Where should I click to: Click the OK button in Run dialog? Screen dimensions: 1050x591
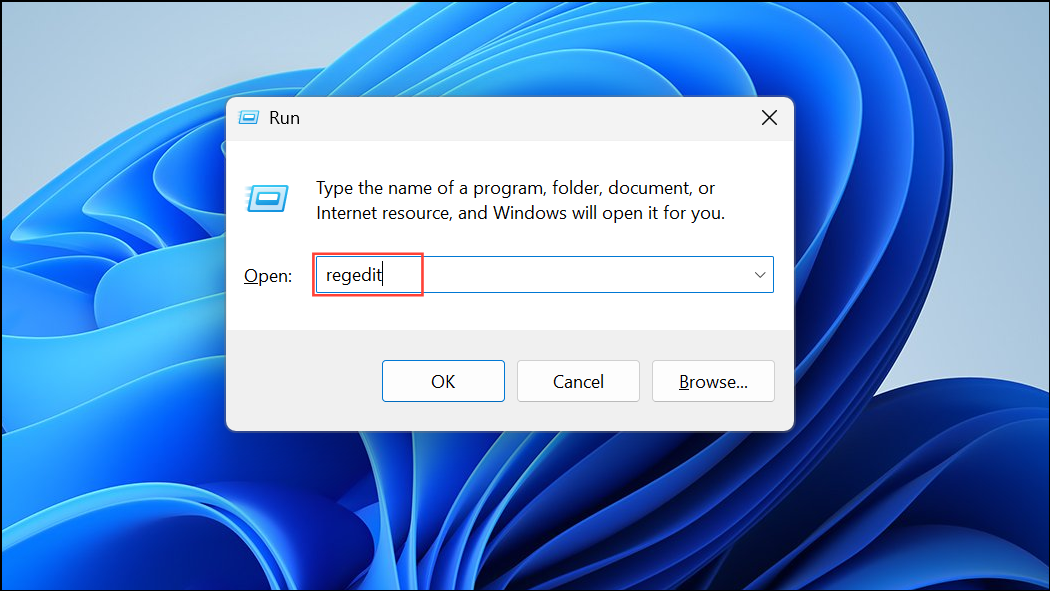443,381
